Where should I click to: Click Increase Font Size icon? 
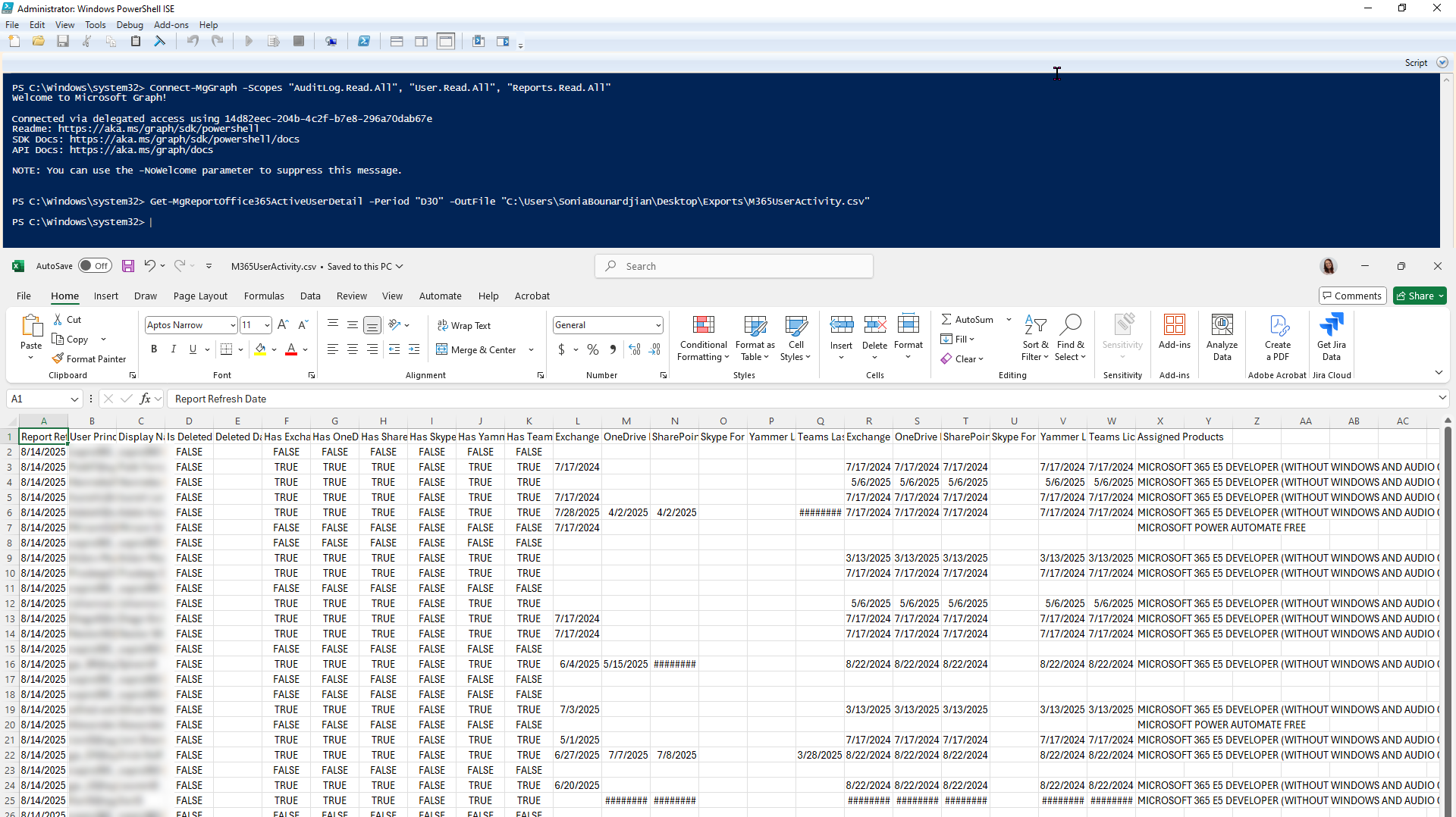(x=284, y=325)
